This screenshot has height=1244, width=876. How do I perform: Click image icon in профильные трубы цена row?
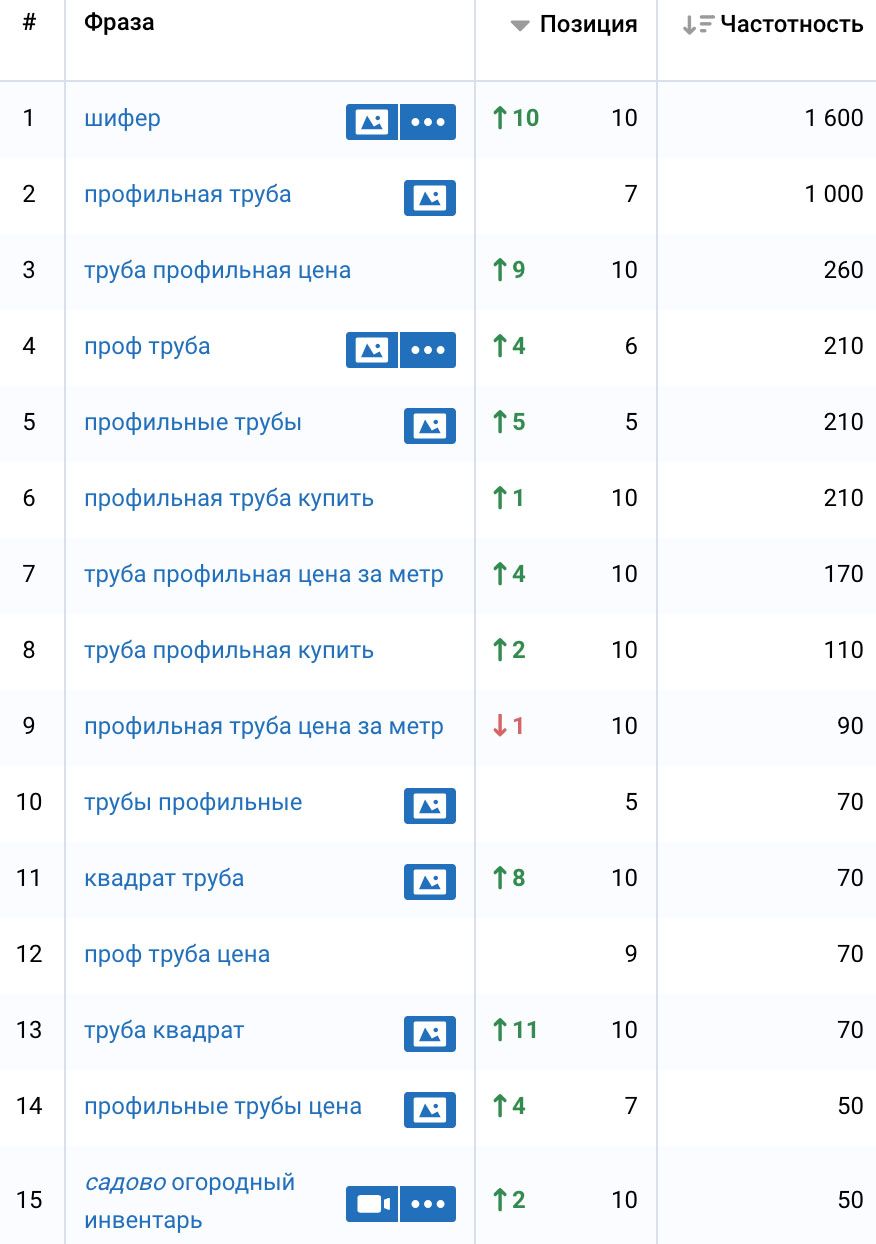tap(429, 1109)
